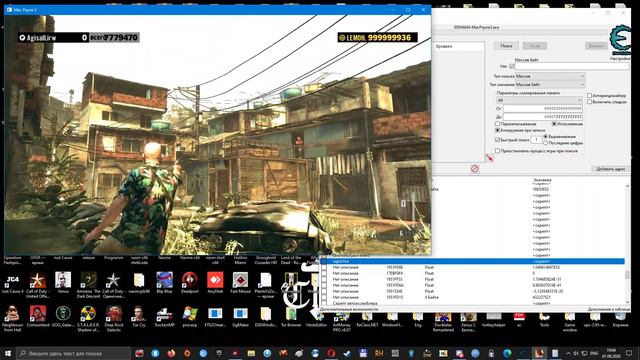The width and height of the screenshot is (640, 360).
Task: Click the Windows Start button
Action: 8,353
